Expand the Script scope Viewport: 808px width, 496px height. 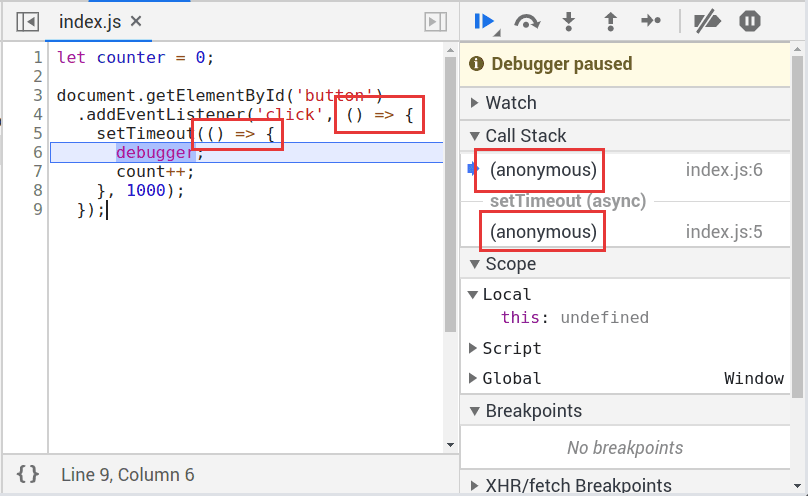(511, 348)
